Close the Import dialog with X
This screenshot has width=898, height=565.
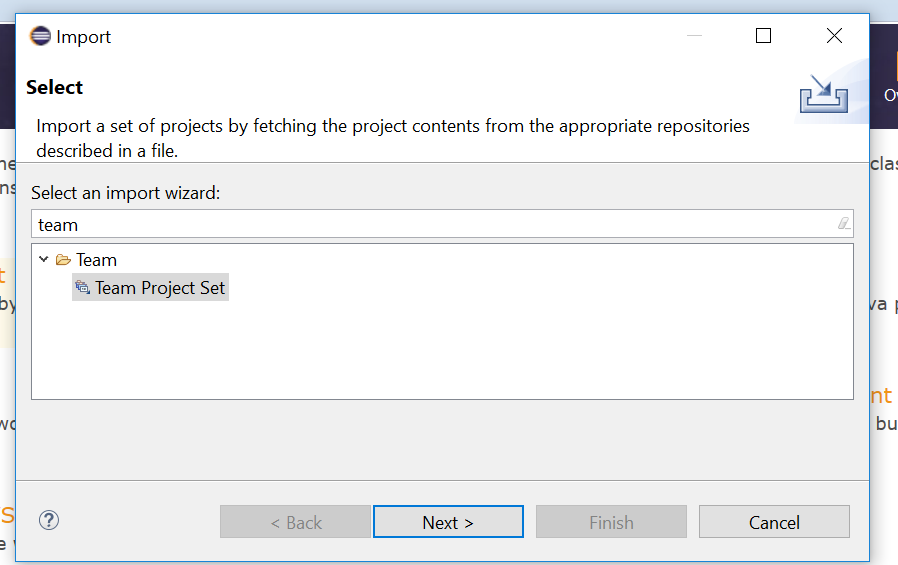click(x=834, y=36)
